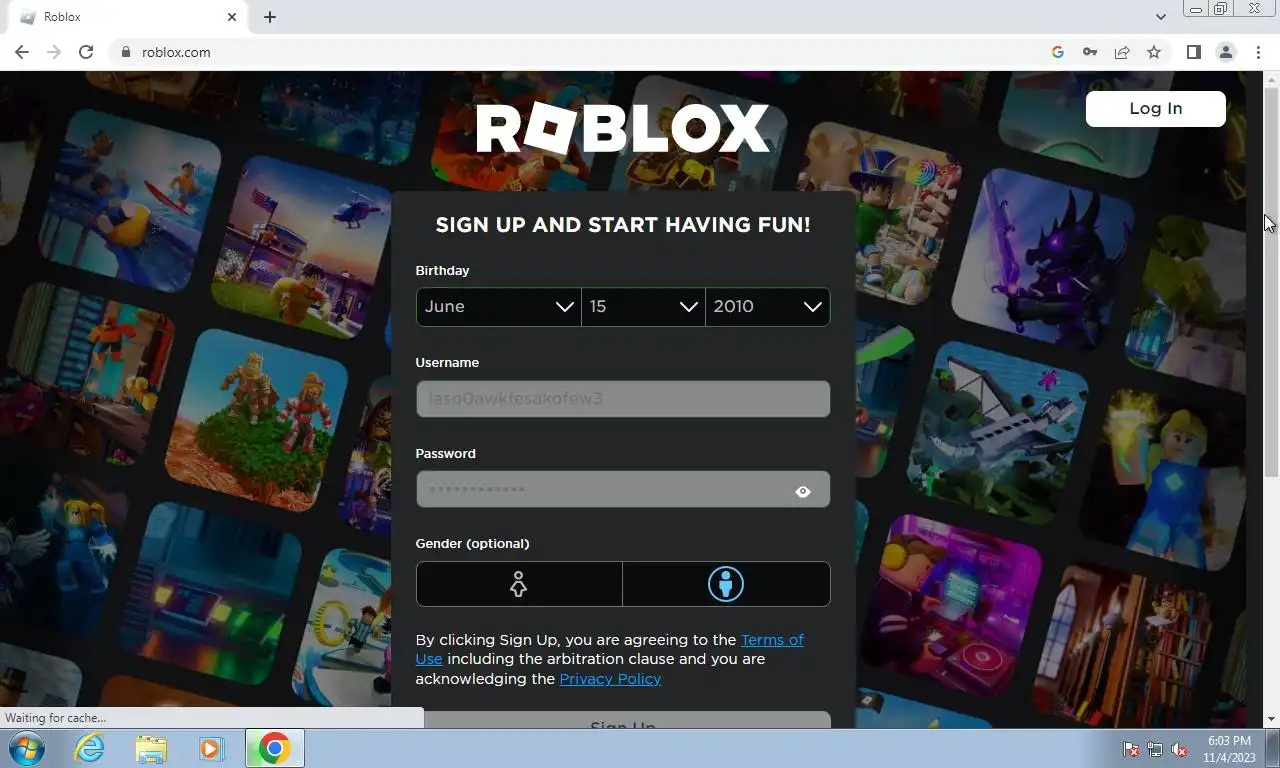Open the birthday day dropdown showing 15

tap(643, 307)
